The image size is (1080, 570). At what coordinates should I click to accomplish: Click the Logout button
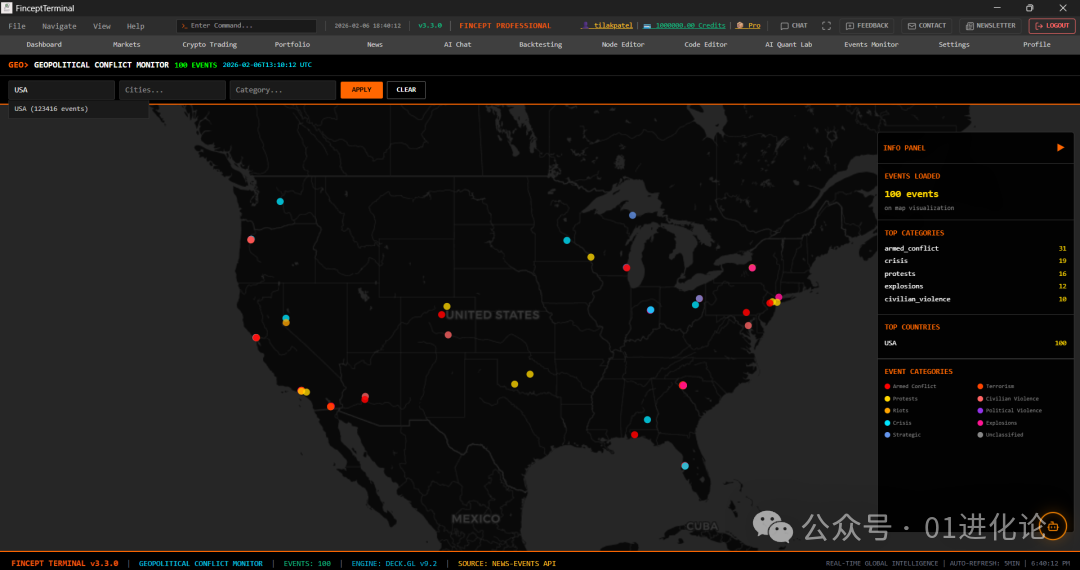1052,26
